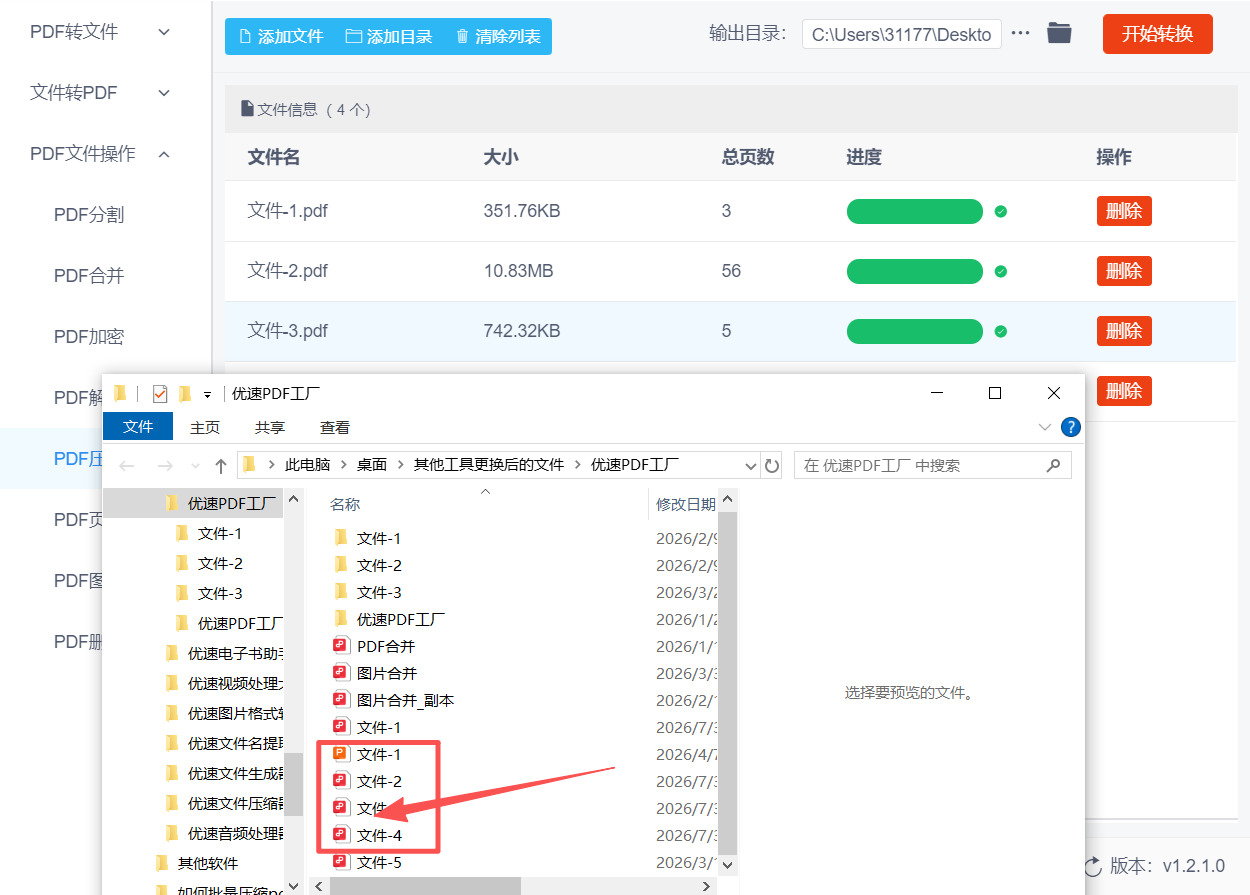The height and width of the screenshot is (895, 1250).
Task: Switch to the 共享 ribbon tab
Action: [x=270, y=427]
